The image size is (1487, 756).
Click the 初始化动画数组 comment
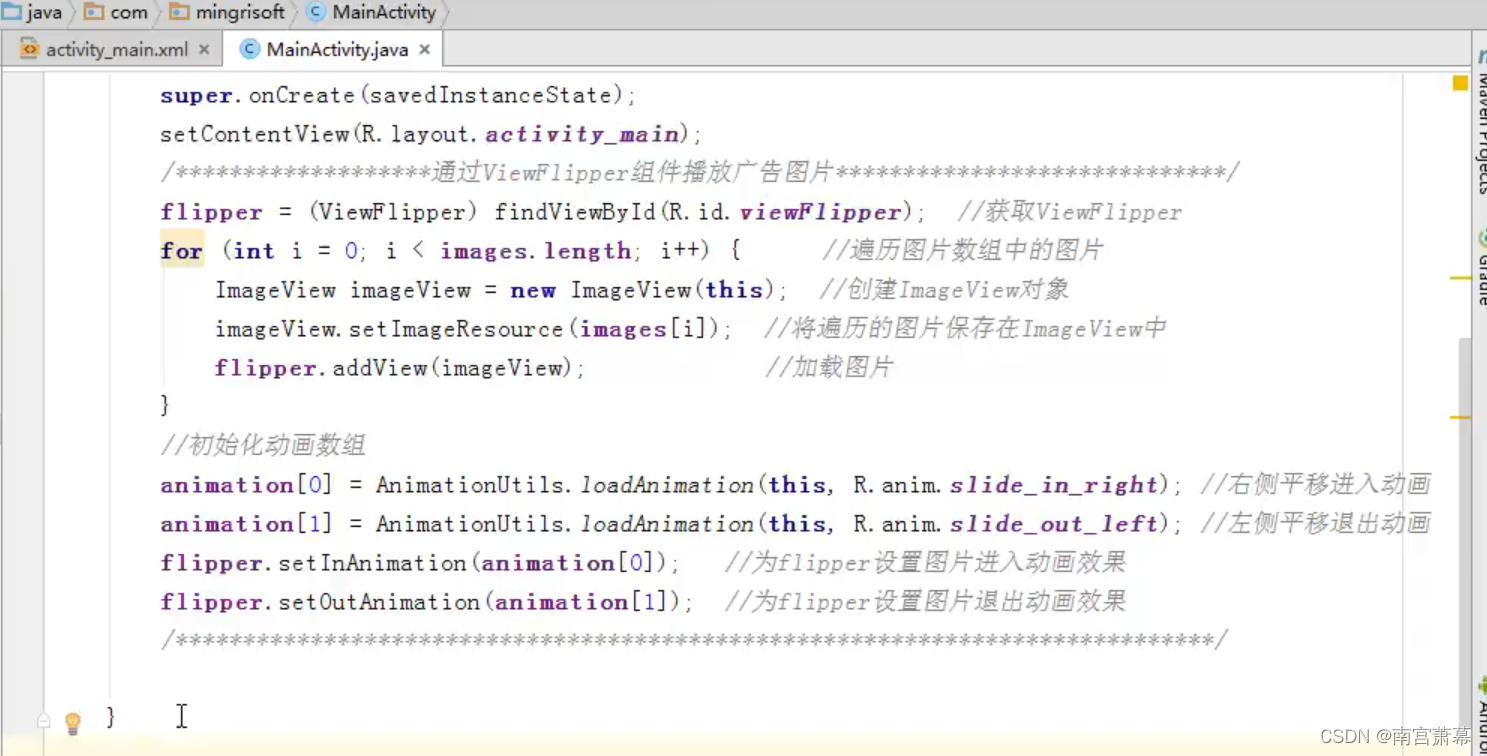[x=263, y=446]
